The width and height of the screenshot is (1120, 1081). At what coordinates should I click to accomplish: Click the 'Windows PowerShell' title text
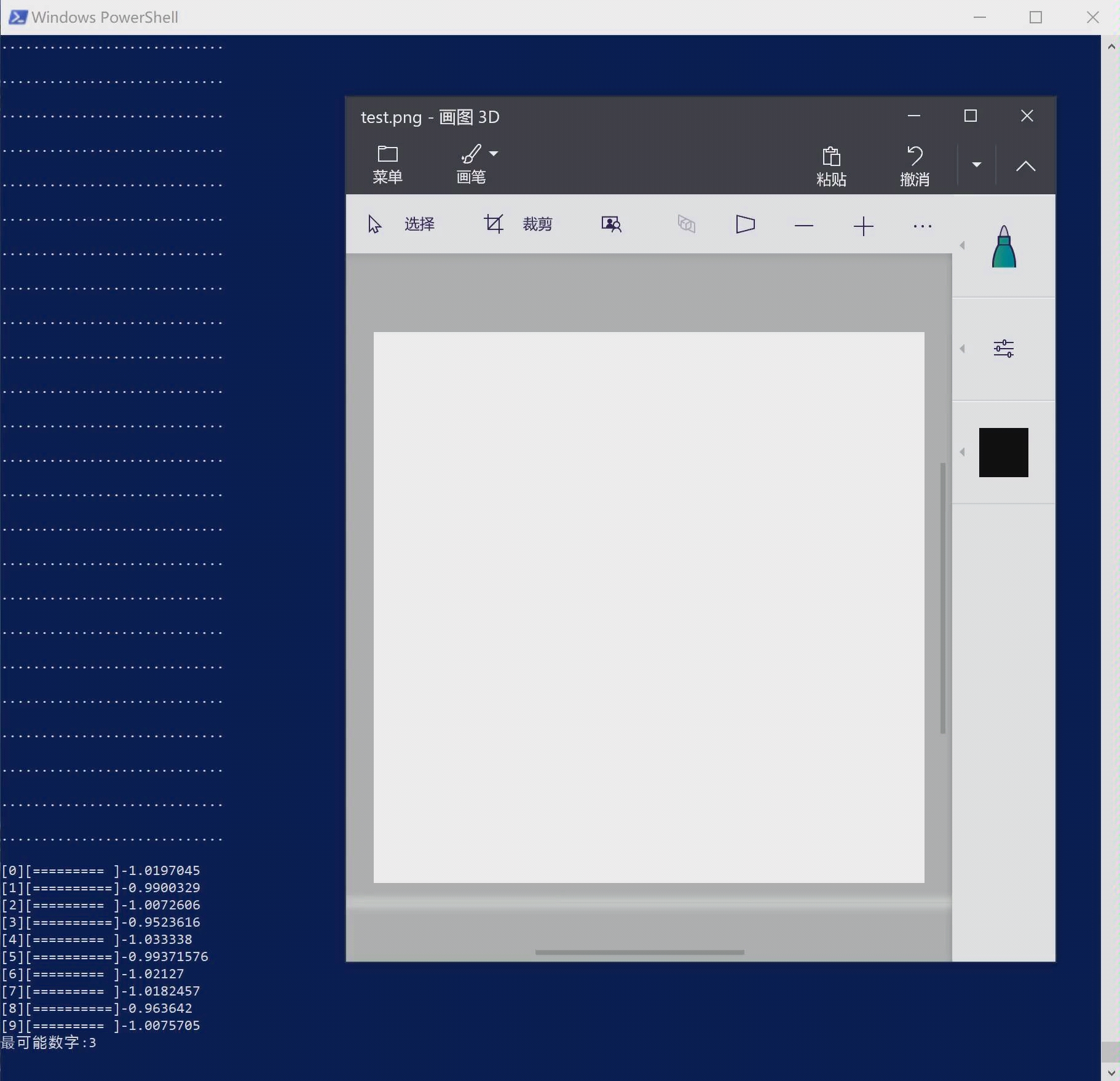105,17
